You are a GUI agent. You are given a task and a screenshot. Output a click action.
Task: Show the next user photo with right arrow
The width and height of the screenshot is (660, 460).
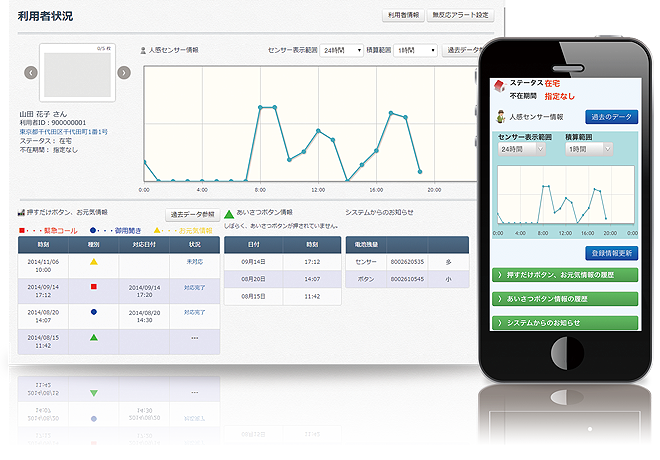124,73
